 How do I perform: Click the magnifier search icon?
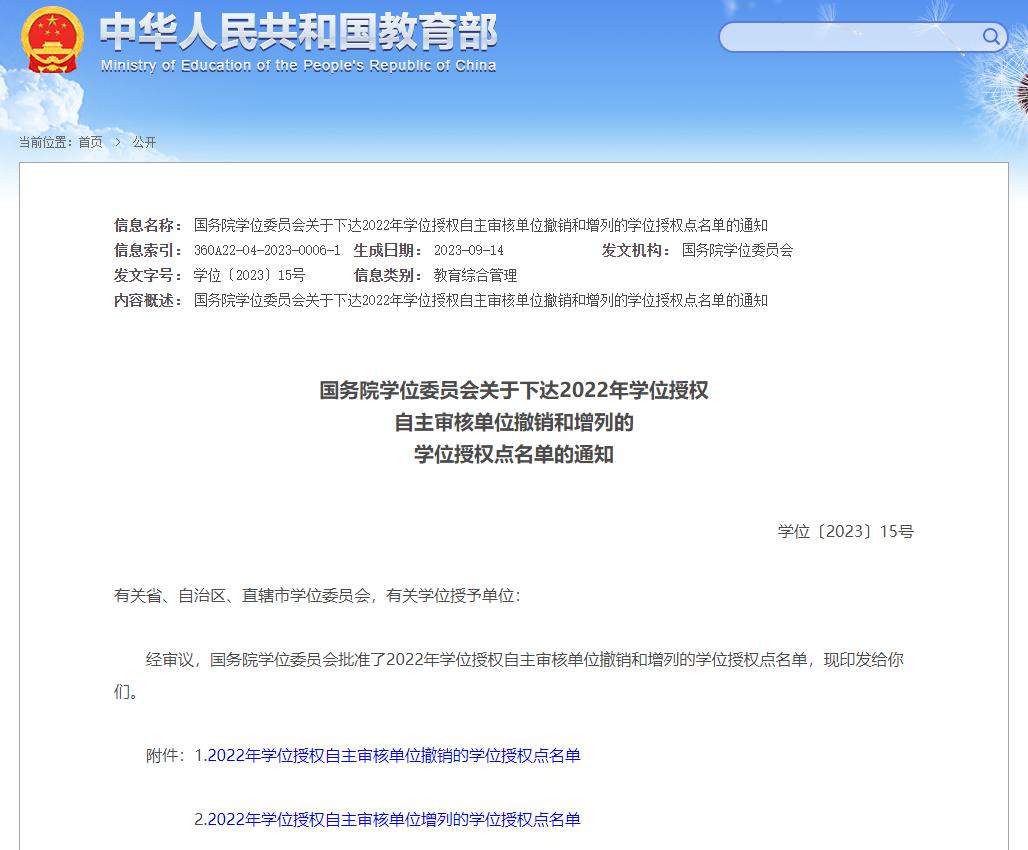tap(991, 37)
